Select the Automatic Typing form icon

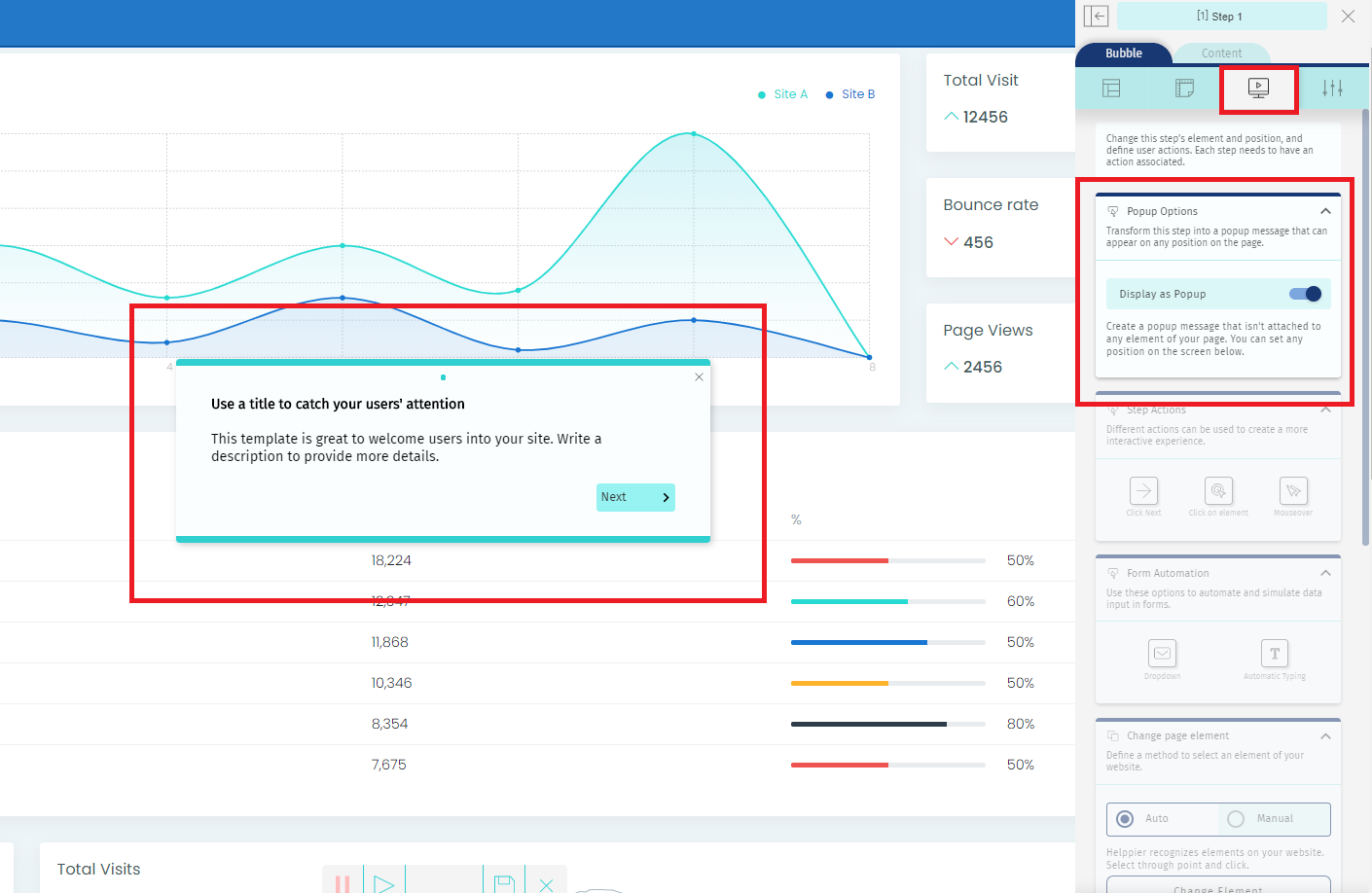coord(1275,654)
